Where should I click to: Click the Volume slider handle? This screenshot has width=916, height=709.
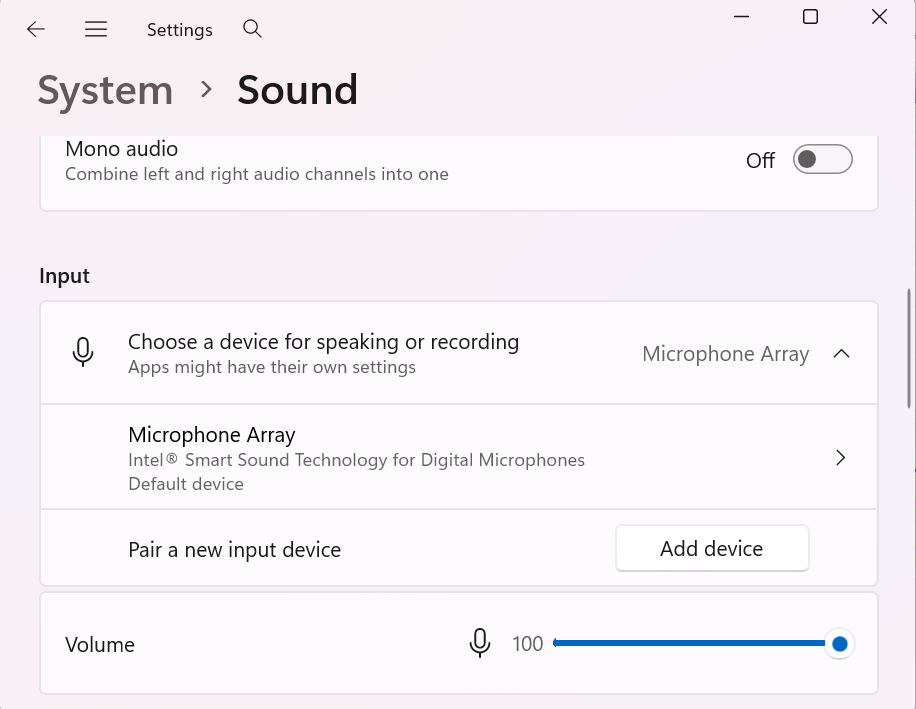click(x=840, y=643)
